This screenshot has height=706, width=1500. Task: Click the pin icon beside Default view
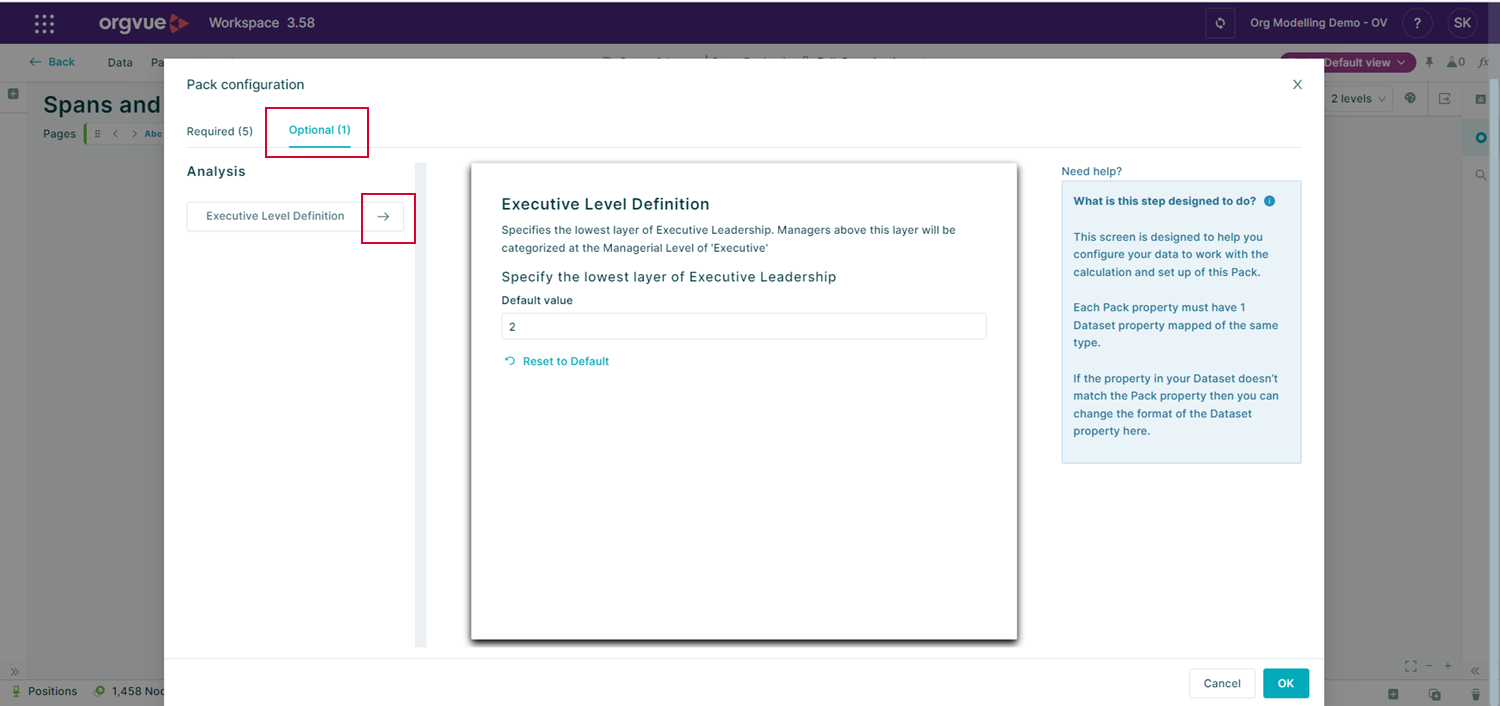pos(1430,62)
